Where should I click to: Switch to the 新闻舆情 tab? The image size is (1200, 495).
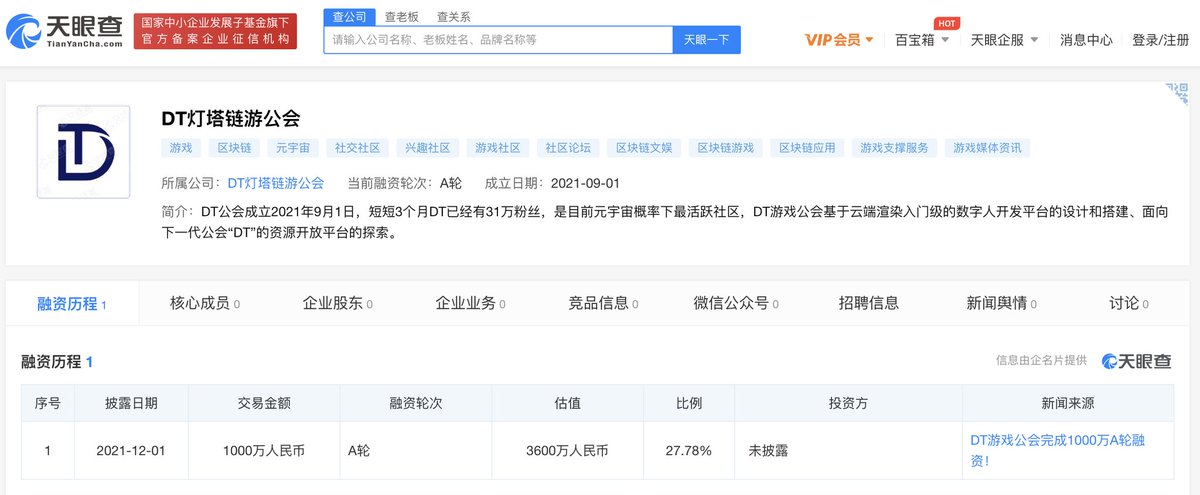pyautogui.click(x=1002, y=303)
